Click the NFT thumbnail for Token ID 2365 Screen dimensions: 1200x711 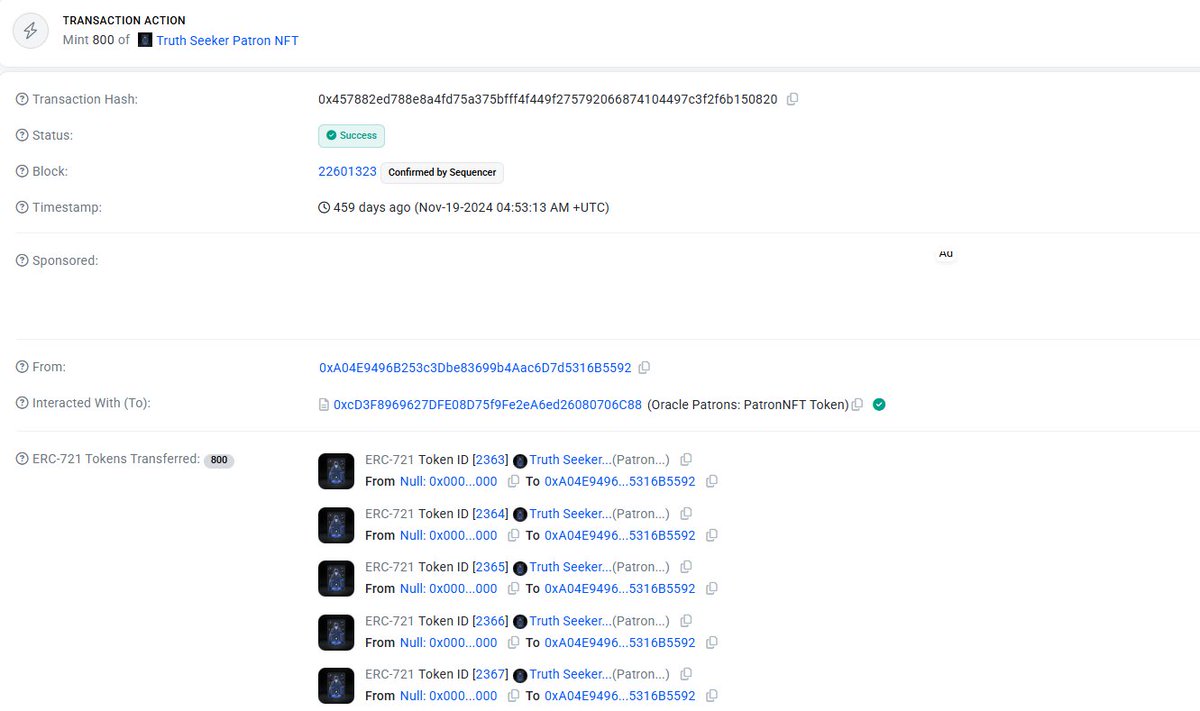pyautogui.click(x=336, y=578)
